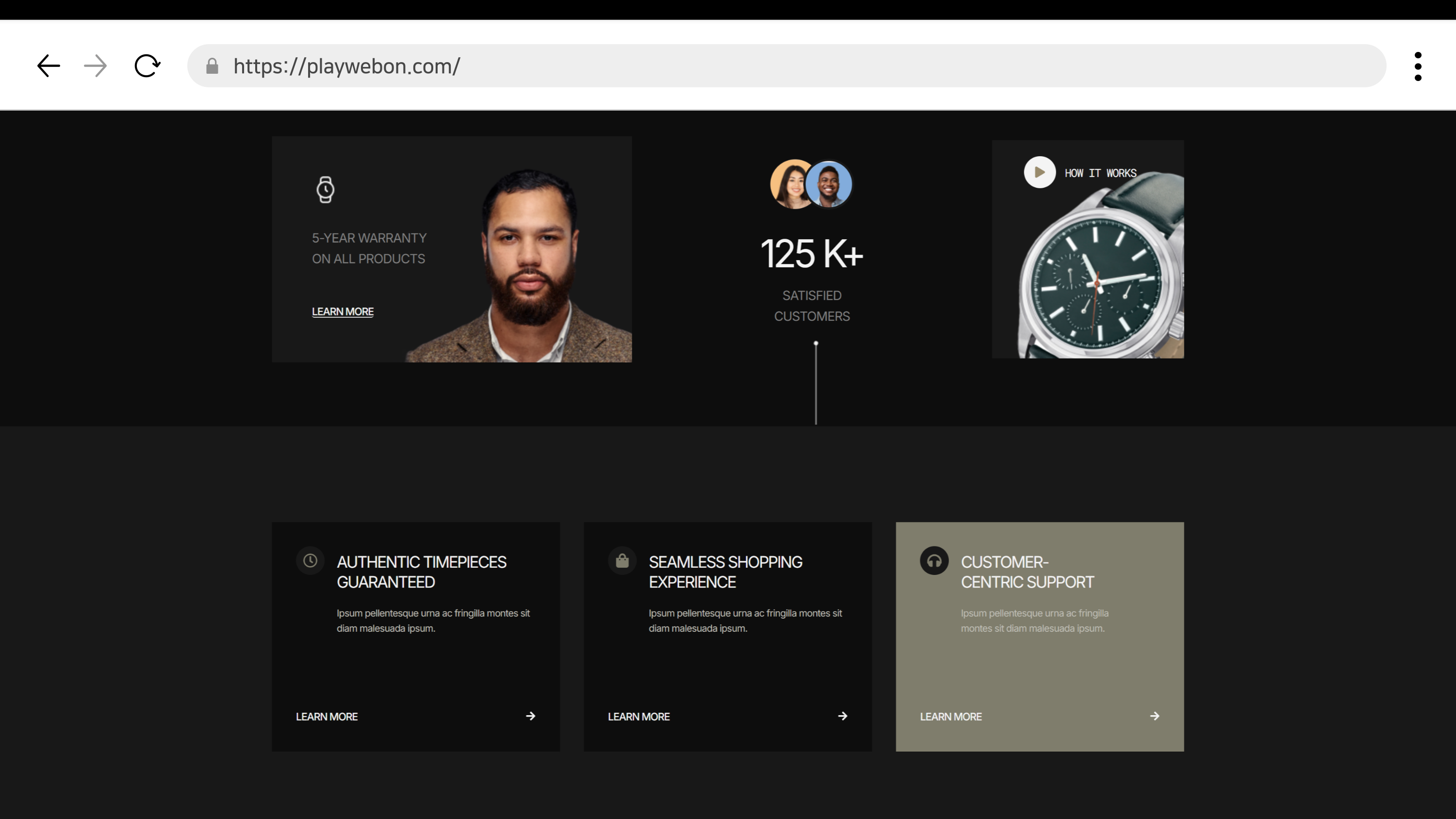1456x819 pixels.
Task: Click the padlock site security icon
Action: 212,66
